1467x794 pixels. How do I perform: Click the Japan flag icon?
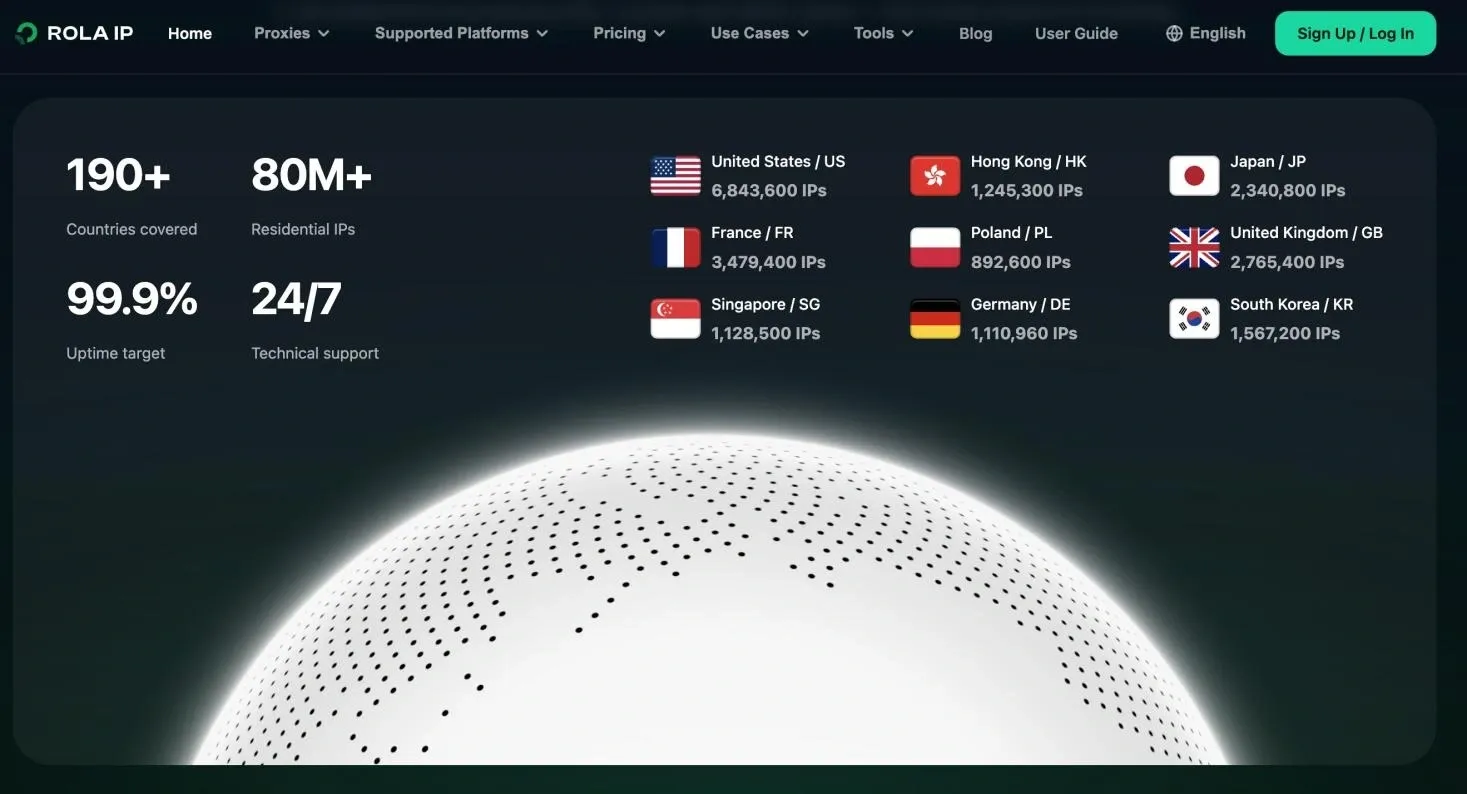(1194, 176)
